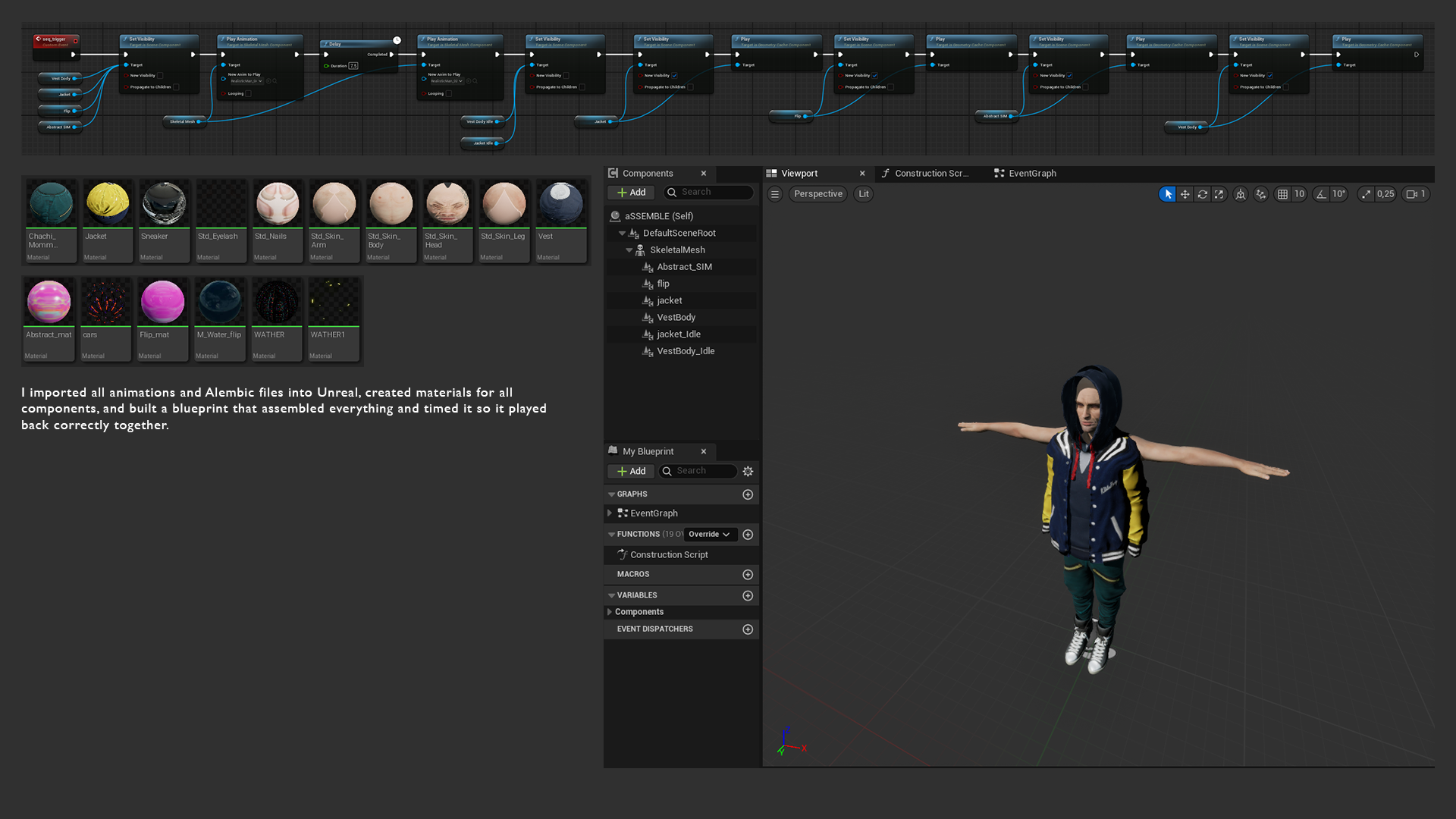This screenshot has height=819, width=1456.
Task: Toggle Propagate to Children on first Set Visibility node
Action: tap(176, 87)
